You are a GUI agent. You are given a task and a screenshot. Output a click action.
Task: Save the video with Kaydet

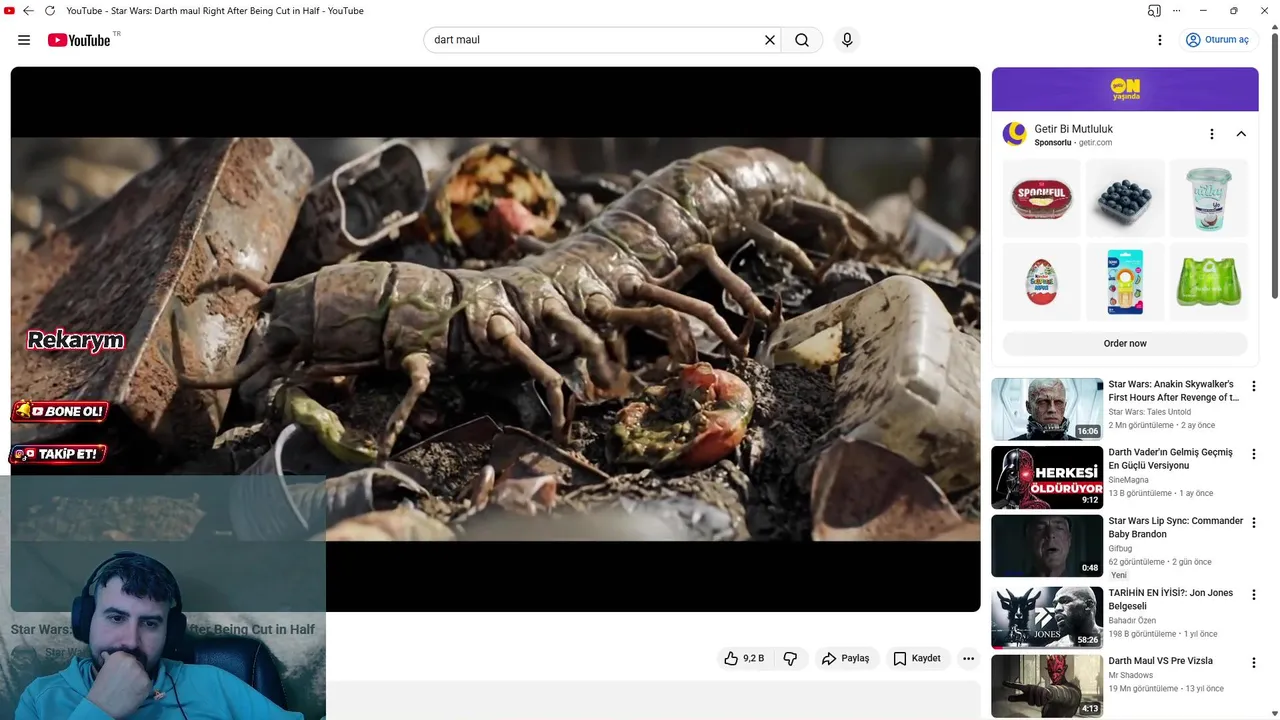(x=917, y=658)
